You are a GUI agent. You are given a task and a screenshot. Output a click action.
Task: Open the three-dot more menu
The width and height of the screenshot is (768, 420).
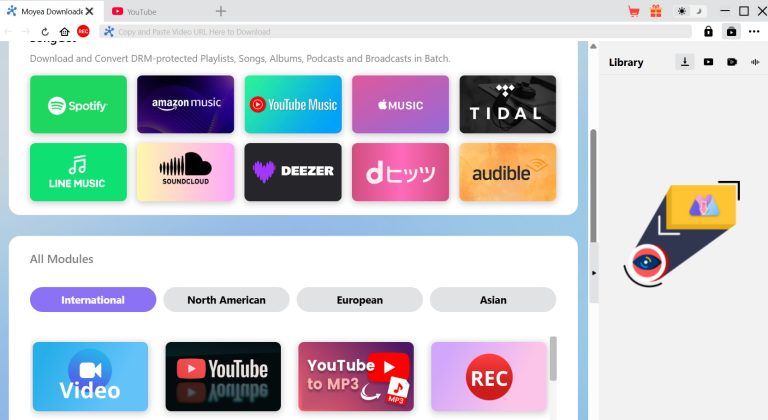point(754,32)
